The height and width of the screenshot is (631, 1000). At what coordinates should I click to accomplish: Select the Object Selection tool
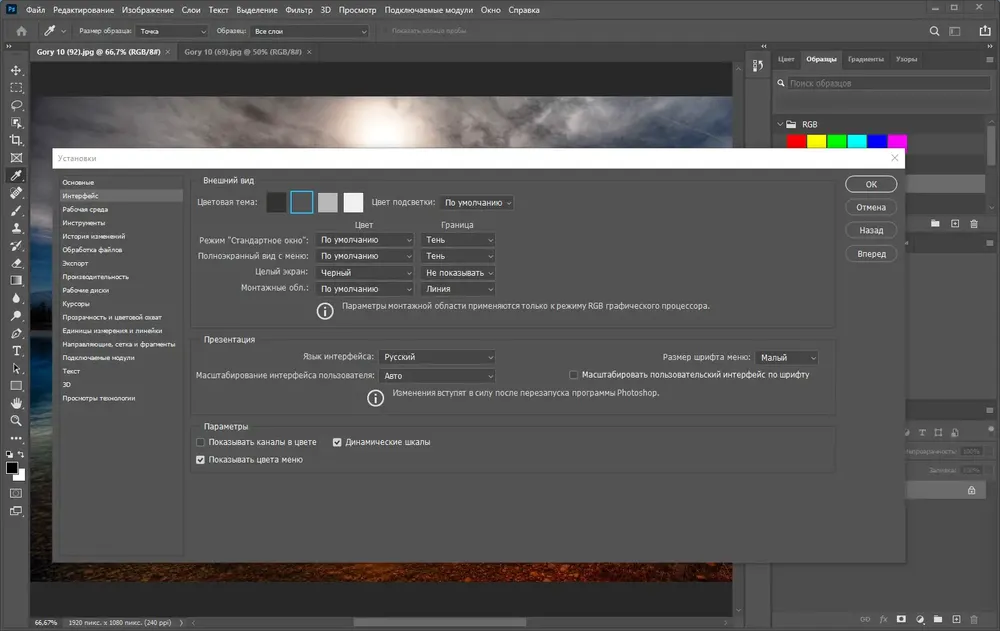pyautogui.click(x=17, y=122)
